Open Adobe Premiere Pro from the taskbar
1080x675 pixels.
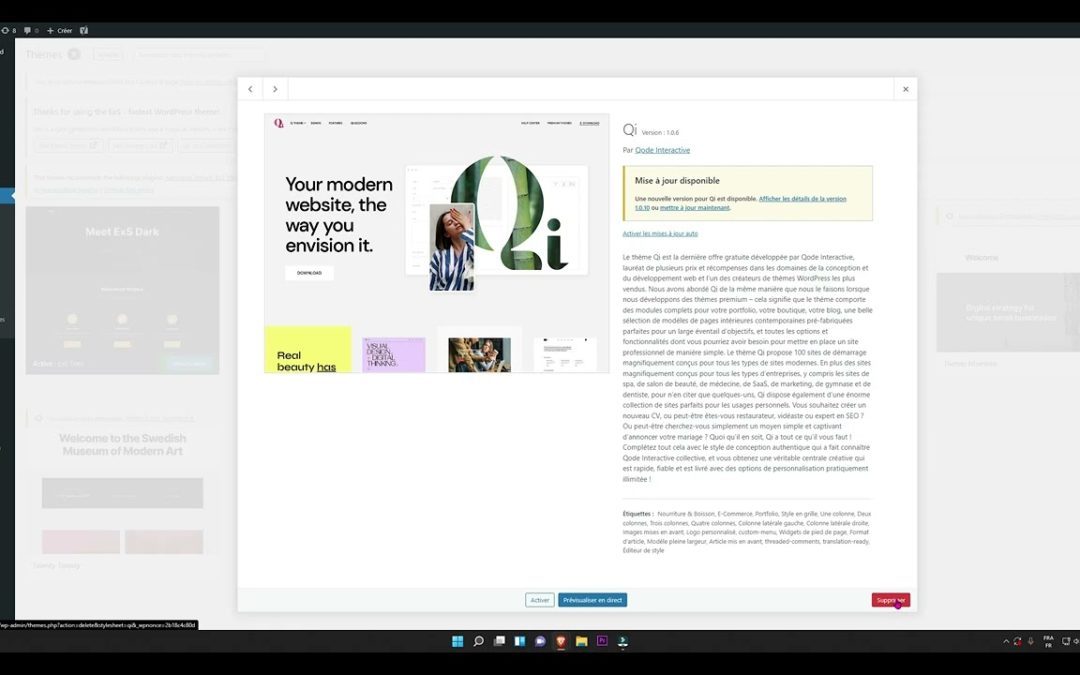point(602,641)
